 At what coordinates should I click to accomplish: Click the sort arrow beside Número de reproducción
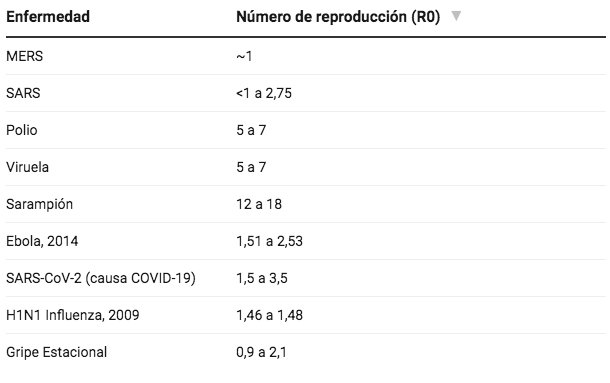click(456, 16)
